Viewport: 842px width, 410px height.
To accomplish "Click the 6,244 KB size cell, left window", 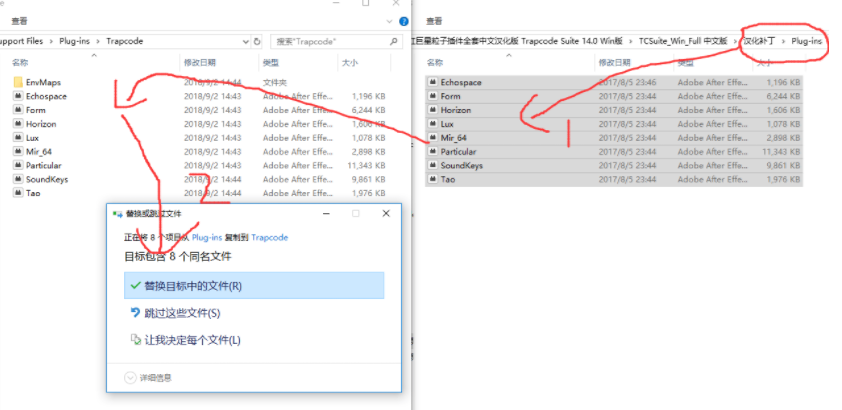I will tap(368, 110).
